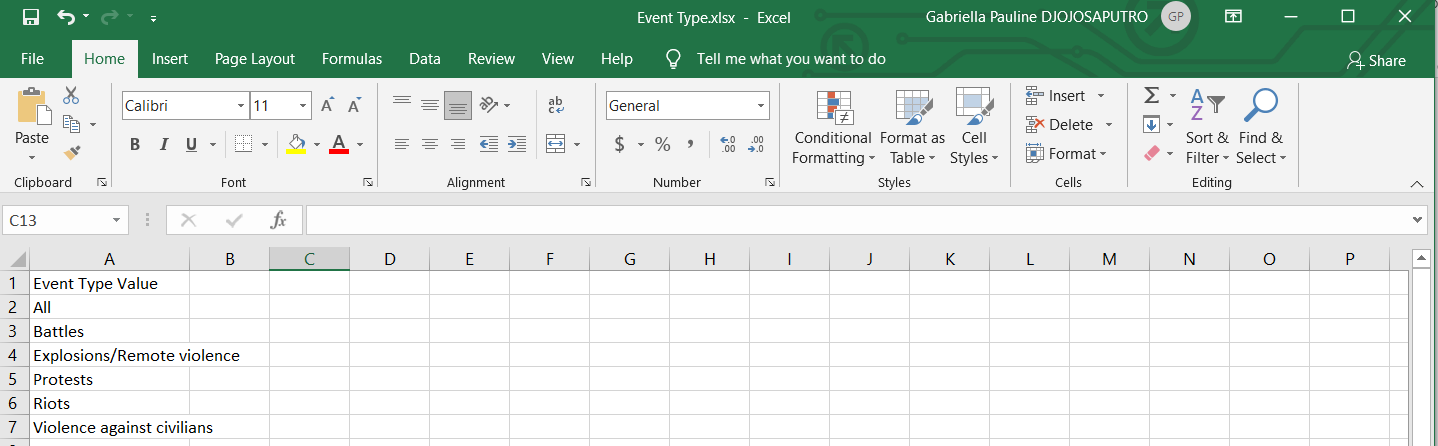Screen dimensions: 1438x446
Task: Toggle bottom vertical alignment
Action: pos(458,105)
